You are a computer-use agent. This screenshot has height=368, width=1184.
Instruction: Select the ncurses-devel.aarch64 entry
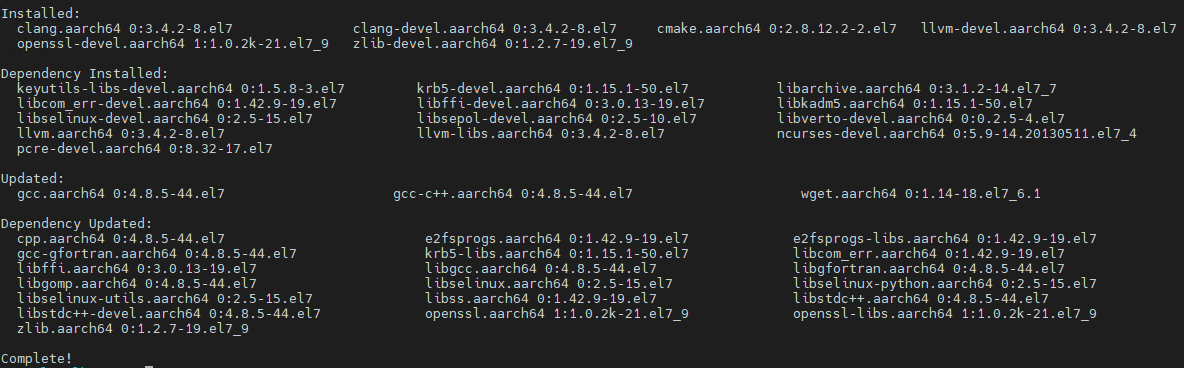point(957,134)
